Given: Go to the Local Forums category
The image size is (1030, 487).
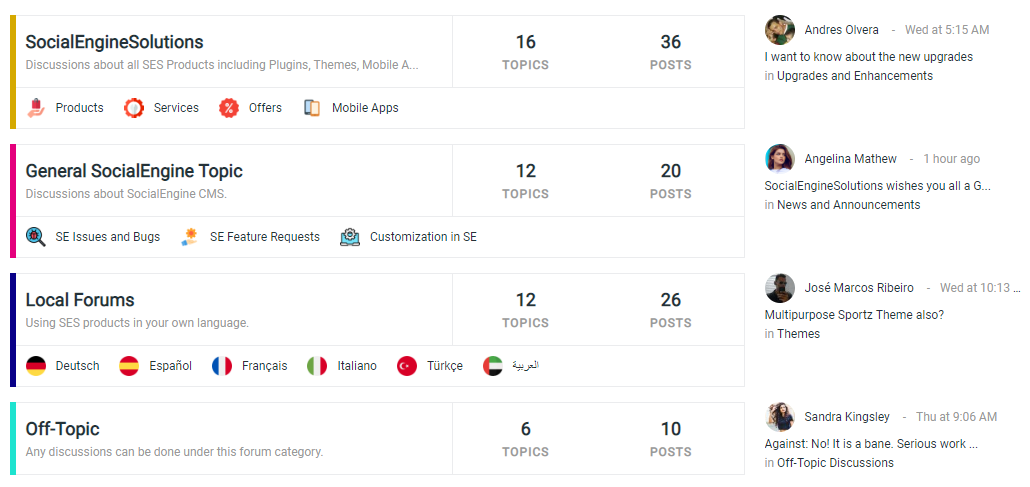Looking at the screenshot, I should point(80,300).
